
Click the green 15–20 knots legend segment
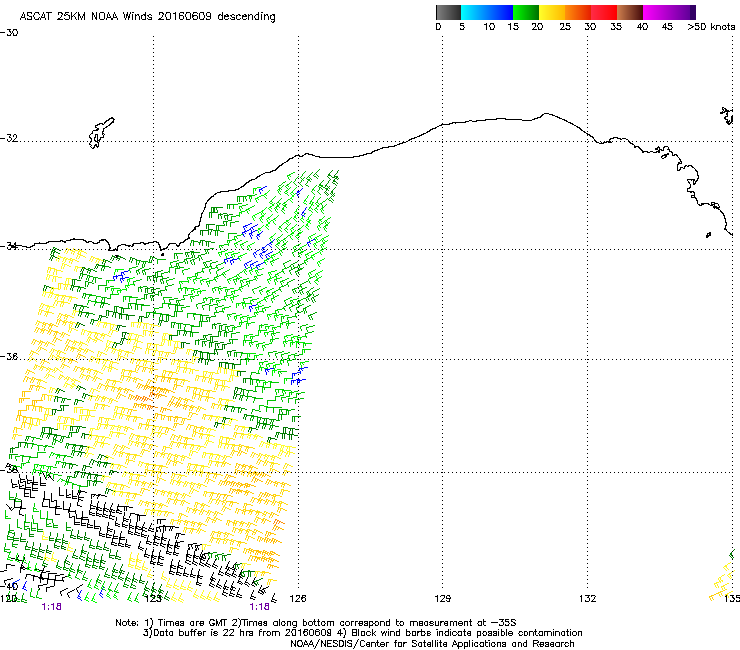point(526,12)
